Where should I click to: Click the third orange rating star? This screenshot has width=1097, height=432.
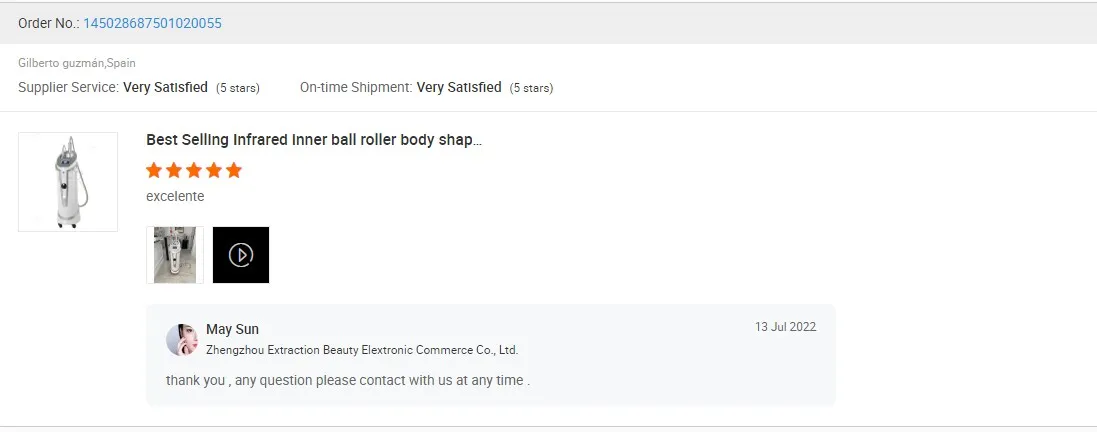(194, 170)
